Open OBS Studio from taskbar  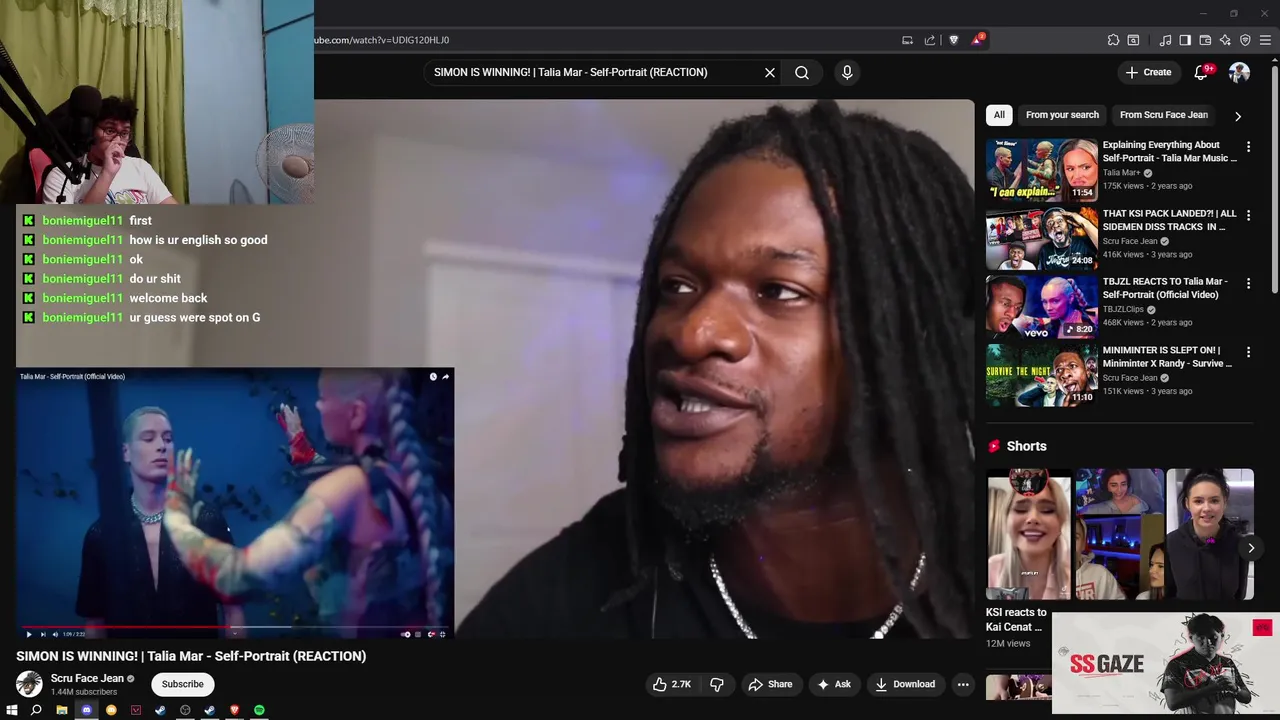coord(185,710)
